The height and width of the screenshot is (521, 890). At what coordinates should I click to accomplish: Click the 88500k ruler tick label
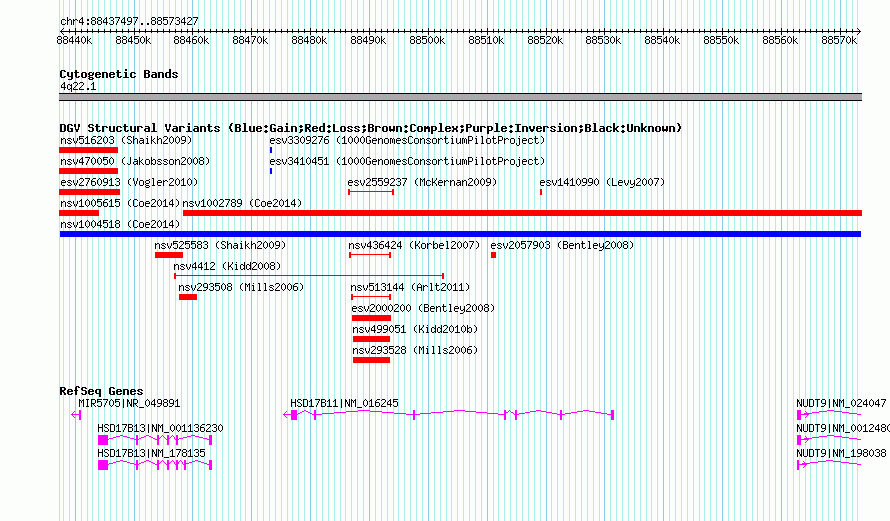coord(427,41)
